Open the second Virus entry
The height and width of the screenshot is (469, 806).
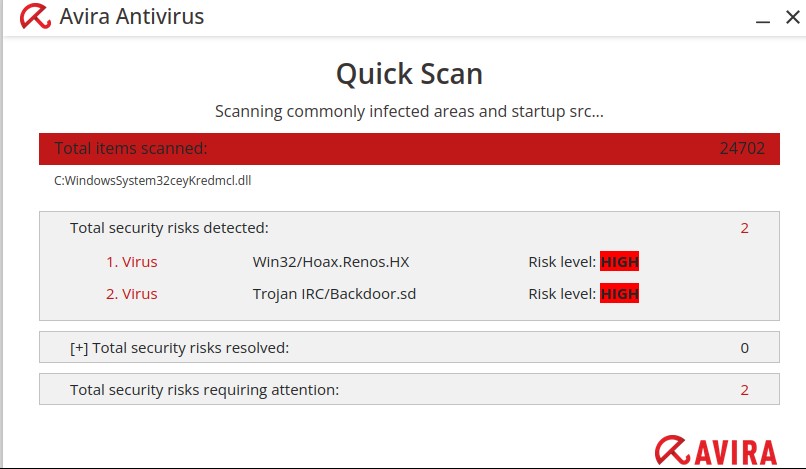(x=132, y=294)
